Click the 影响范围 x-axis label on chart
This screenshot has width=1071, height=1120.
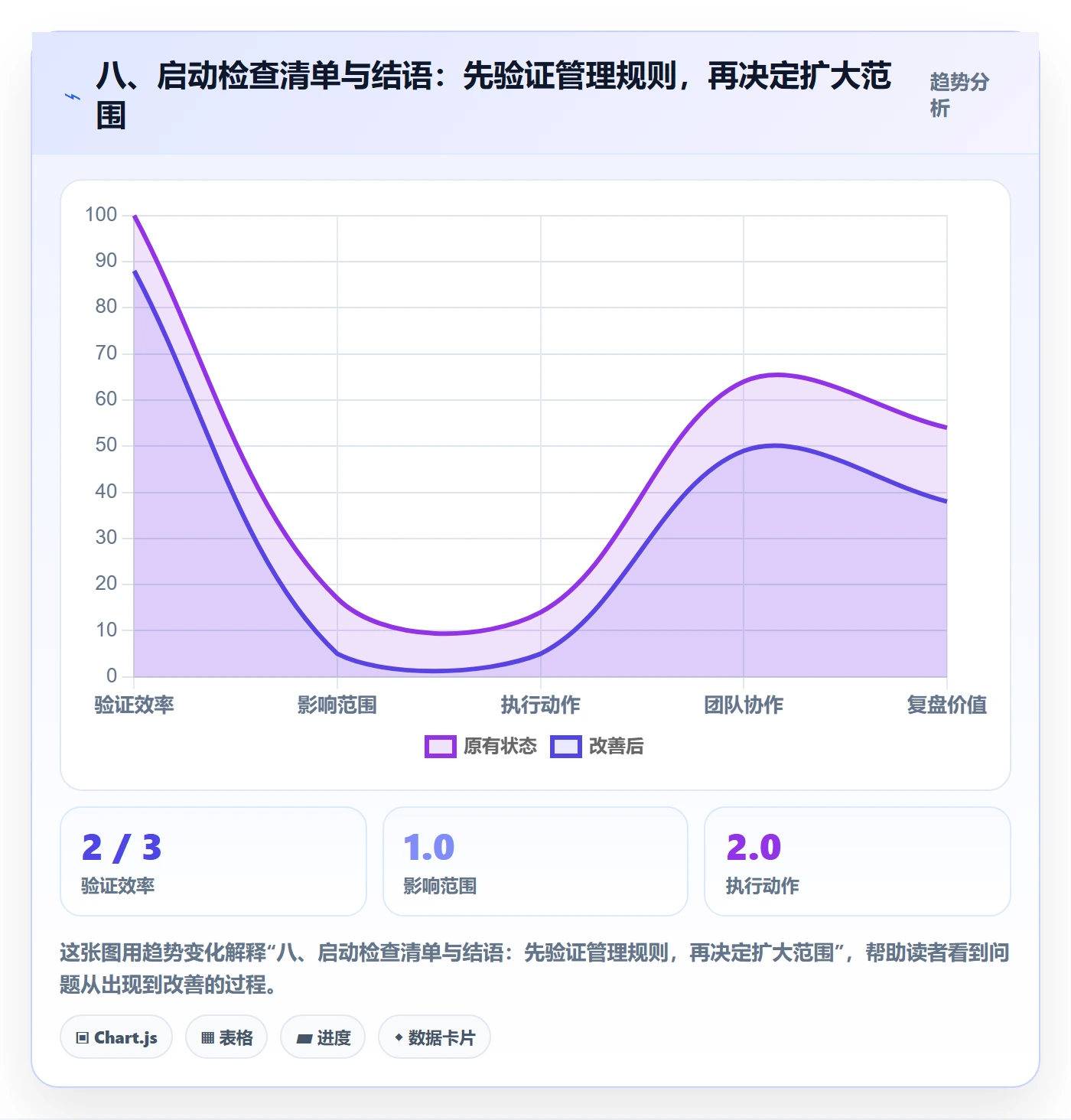[x=337, y=705]
